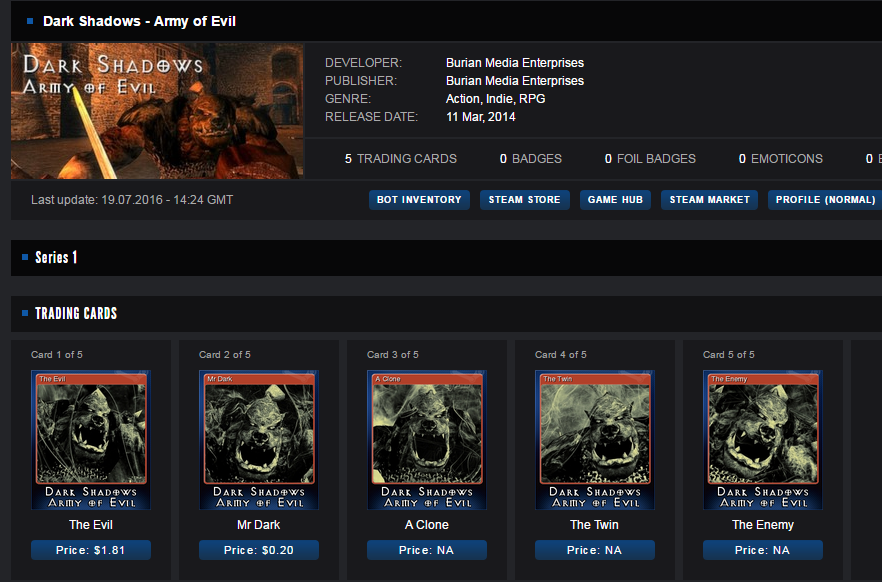Select the 5 Trading Cards counter
This screenshot has height=582, width=882.
(x=400, y=159)
